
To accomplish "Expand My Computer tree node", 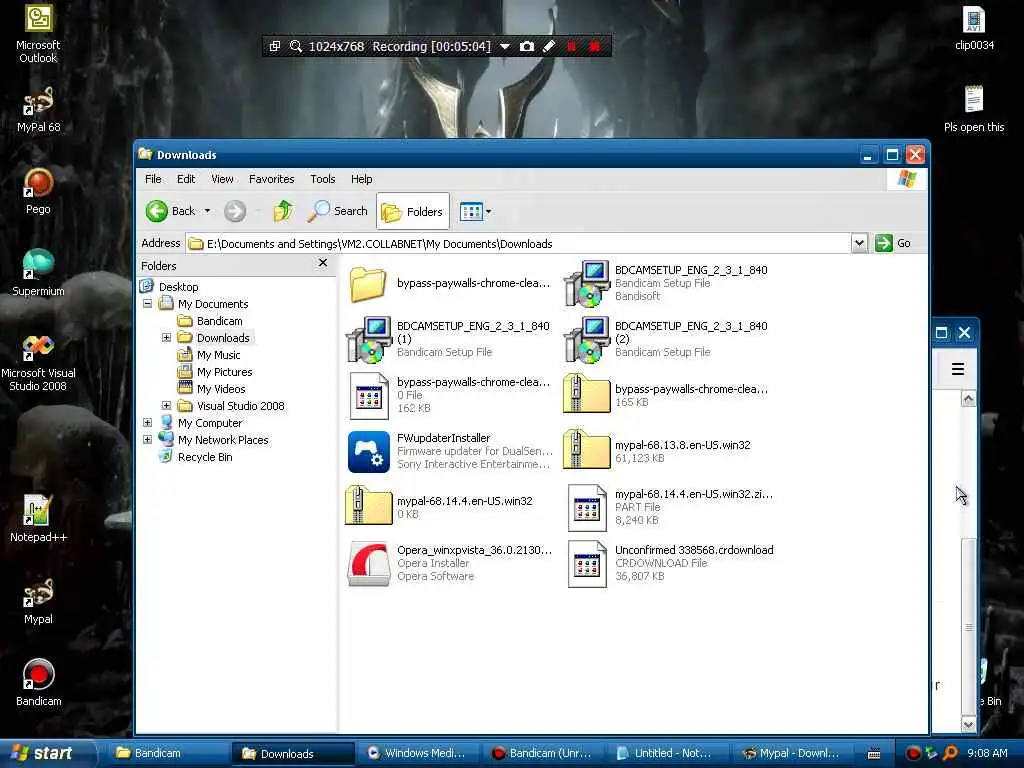I will pyautogui.click(x=148, y=423).
